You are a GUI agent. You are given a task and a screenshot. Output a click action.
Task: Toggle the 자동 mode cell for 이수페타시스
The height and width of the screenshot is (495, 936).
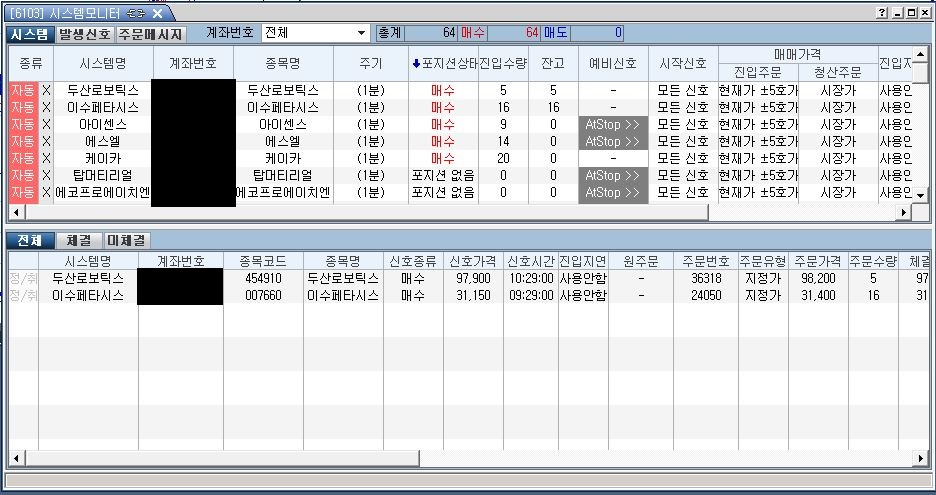pyautogui.click(x=23, y=107)
